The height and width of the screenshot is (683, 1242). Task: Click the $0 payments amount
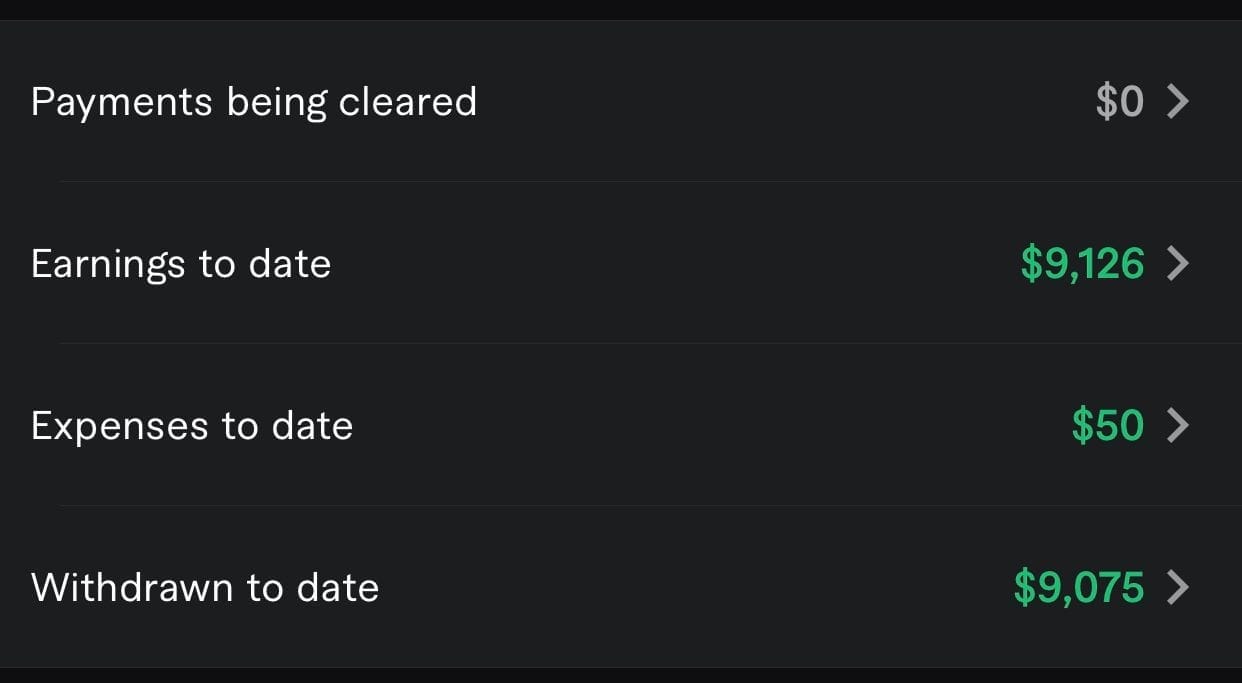pyautogui.click(x=1119, y=102)
